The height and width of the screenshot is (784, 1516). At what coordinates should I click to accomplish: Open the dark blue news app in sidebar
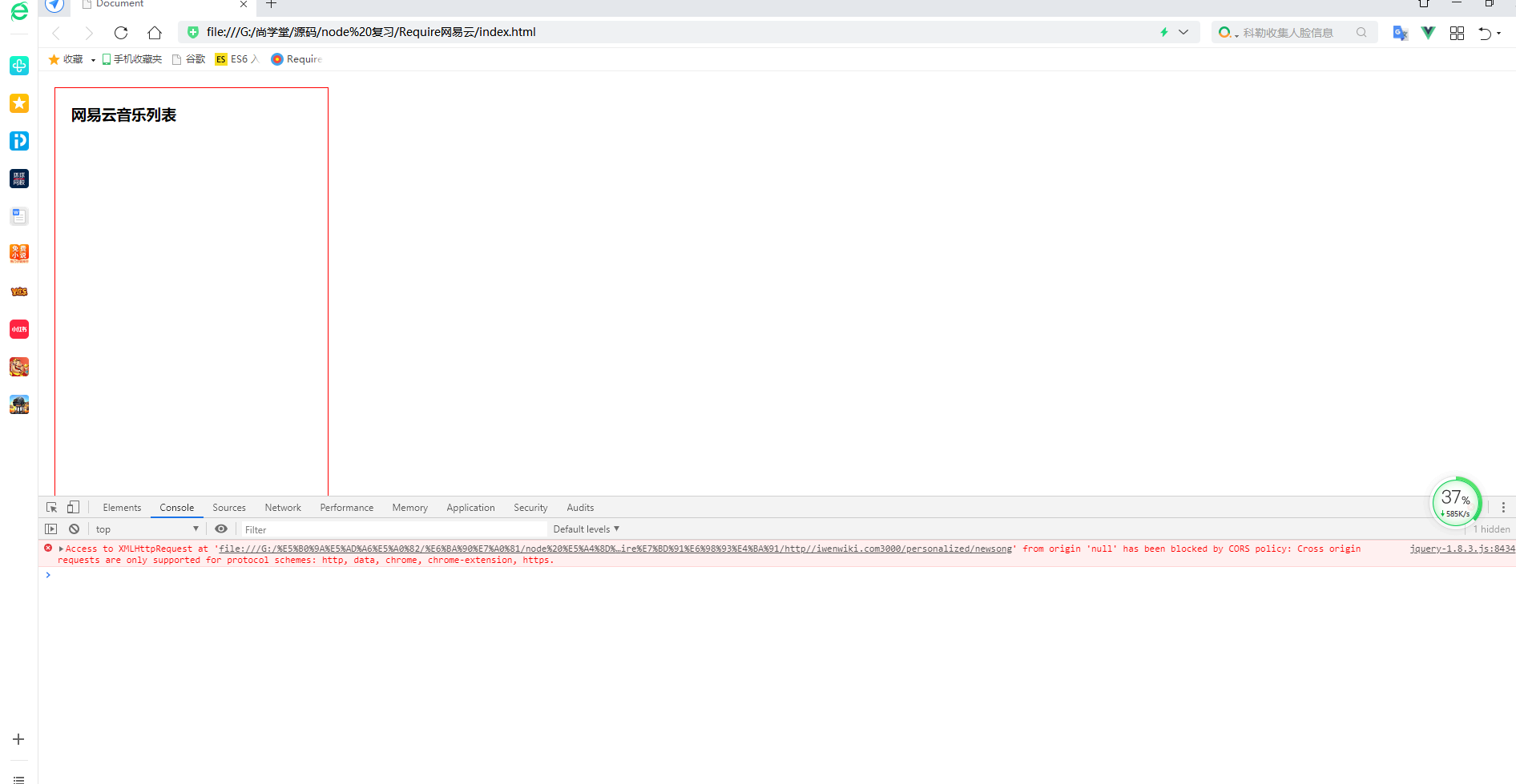tap(19, 179)
